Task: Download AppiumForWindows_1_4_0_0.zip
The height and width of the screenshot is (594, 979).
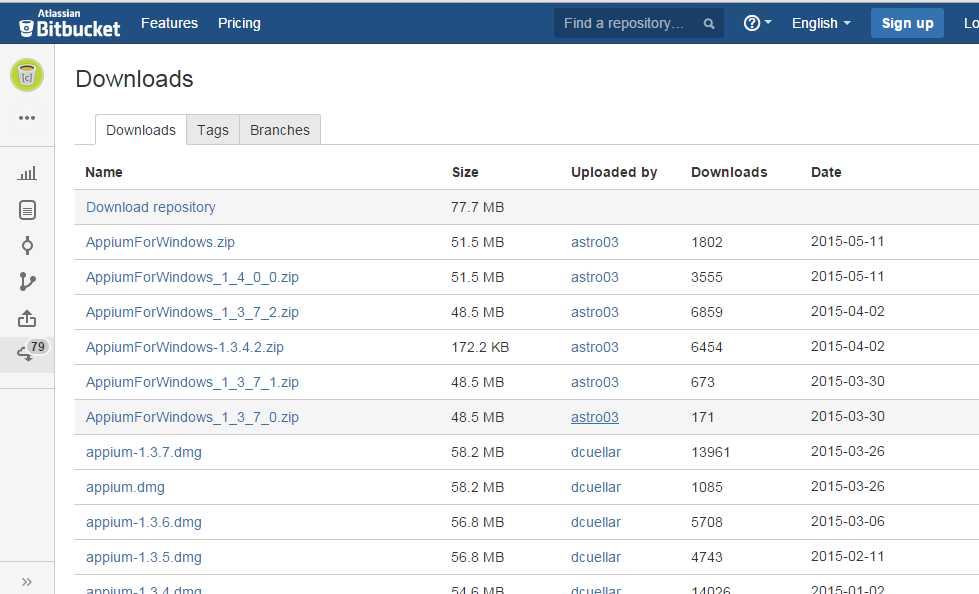Action: pos(192,277)
